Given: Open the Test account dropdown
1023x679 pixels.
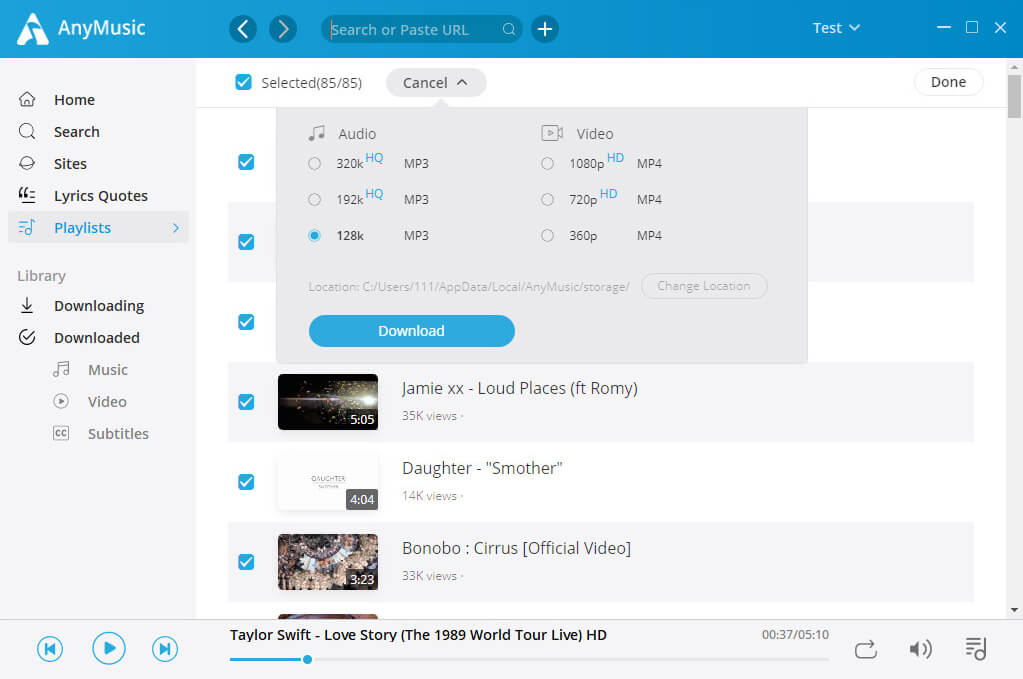Looking at the screenshot, I should point(836,28).
